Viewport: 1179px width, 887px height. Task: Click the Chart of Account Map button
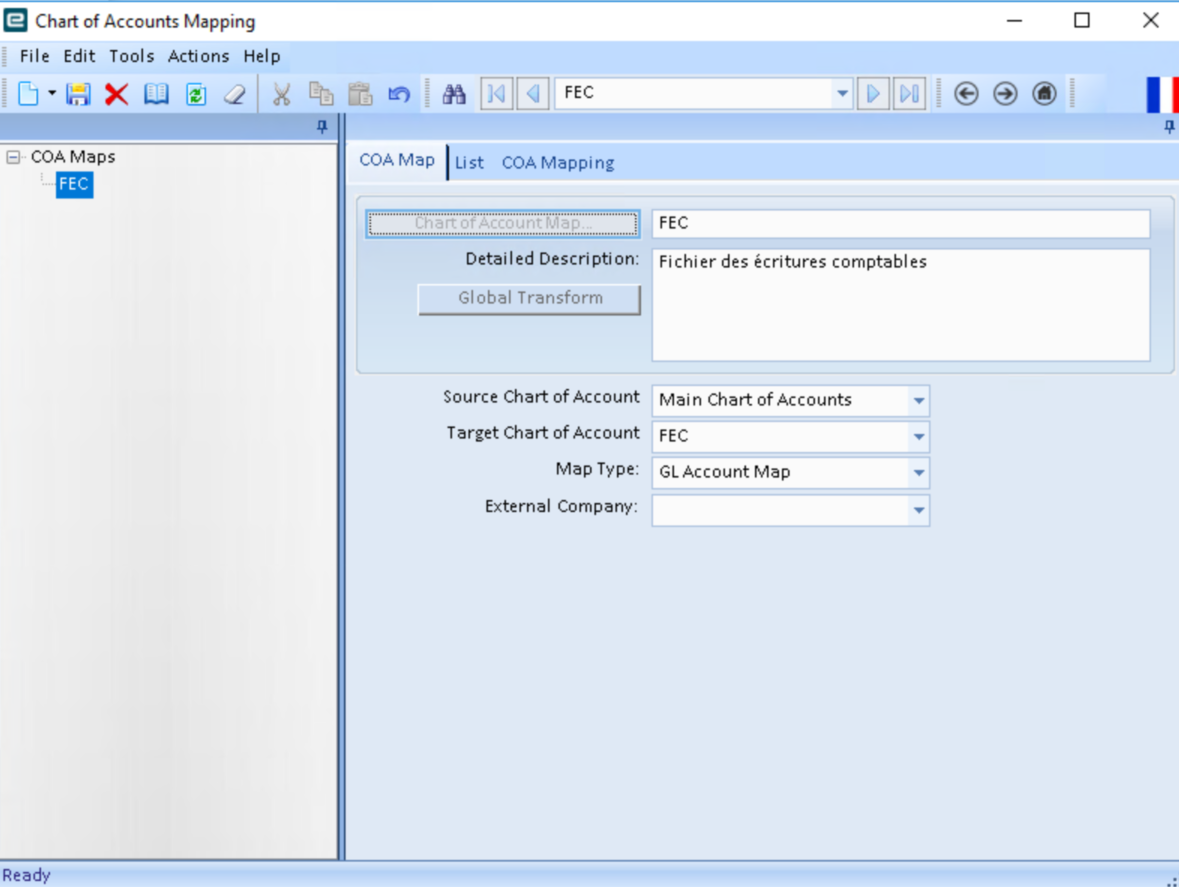pos(503,223)
